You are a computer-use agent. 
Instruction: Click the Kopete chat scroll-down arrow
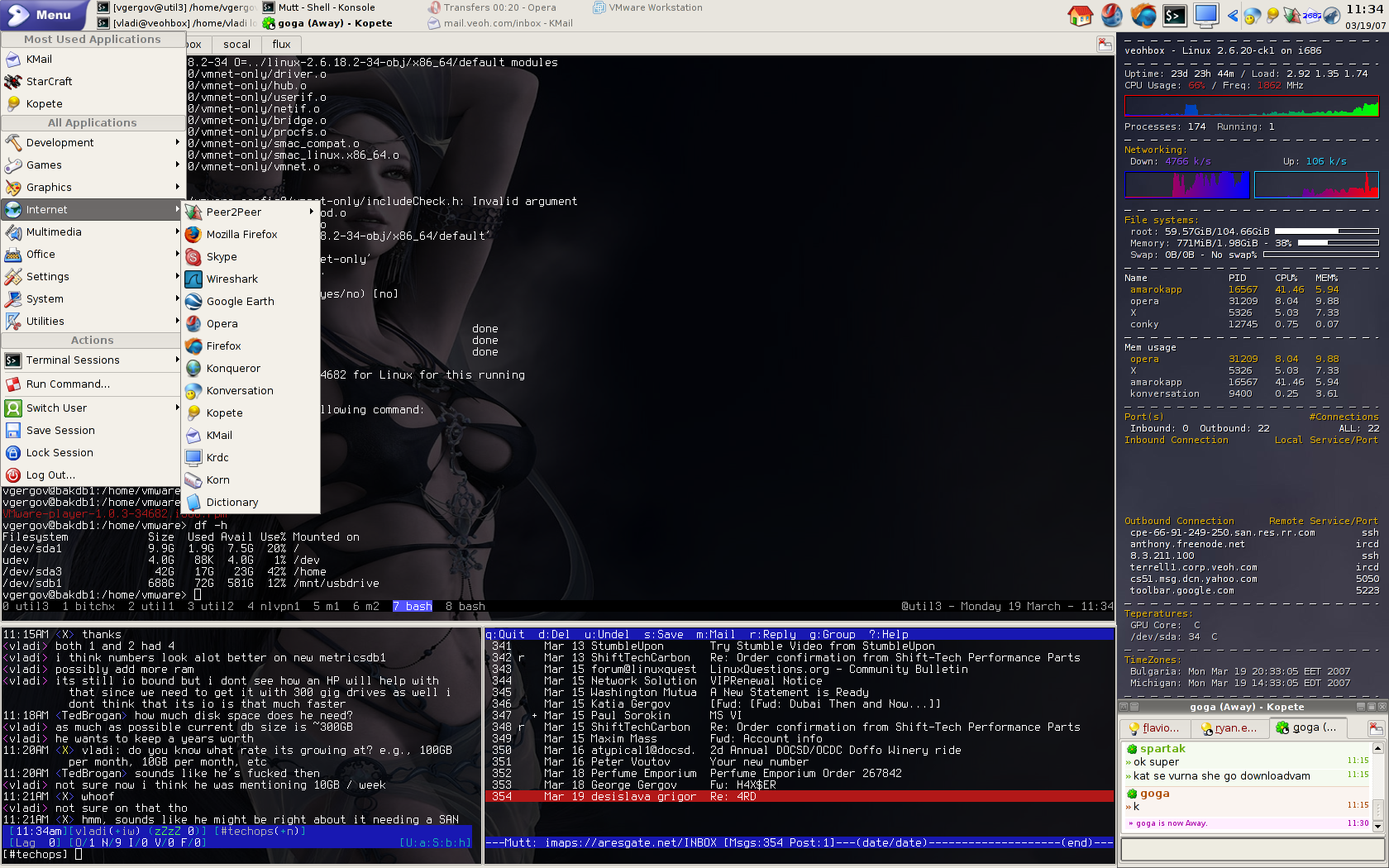click(1378, 825)
